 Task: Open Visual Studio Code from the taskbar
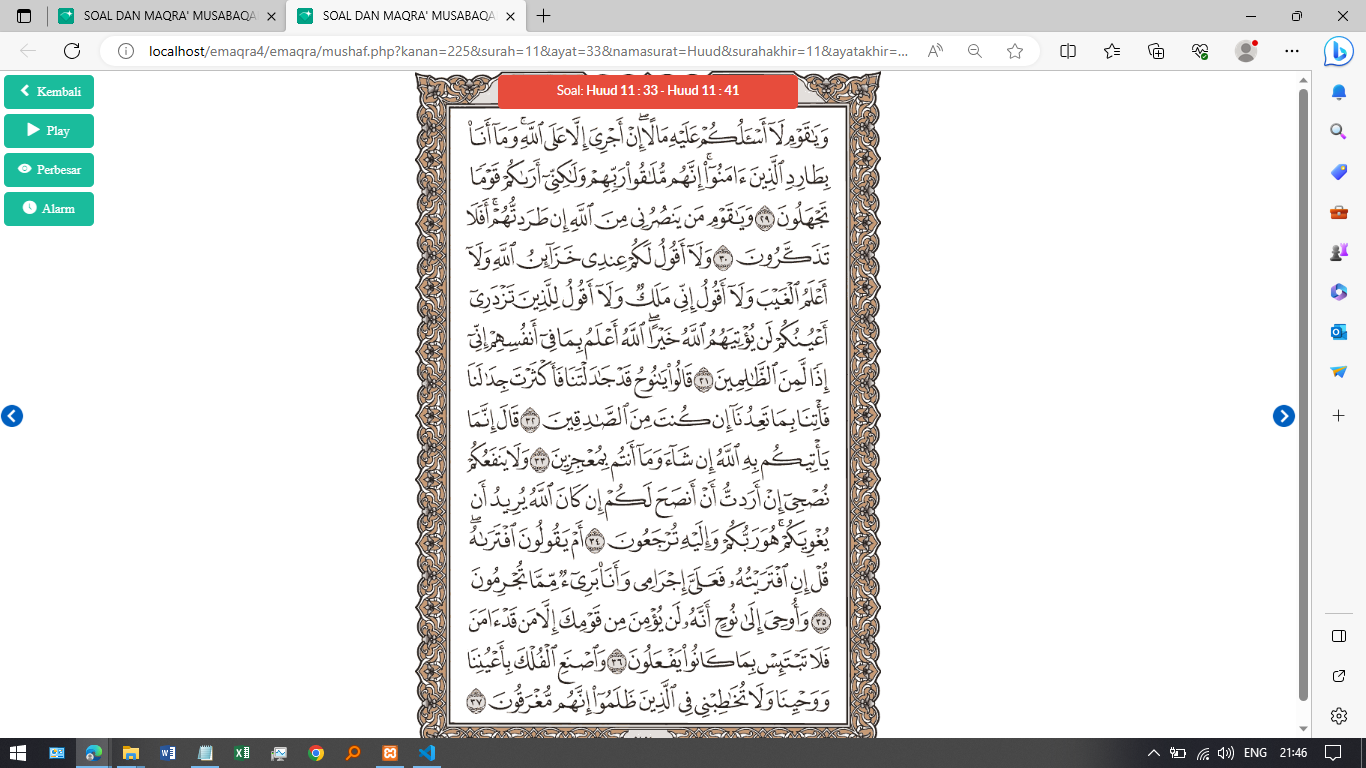[x=425, y=753]
